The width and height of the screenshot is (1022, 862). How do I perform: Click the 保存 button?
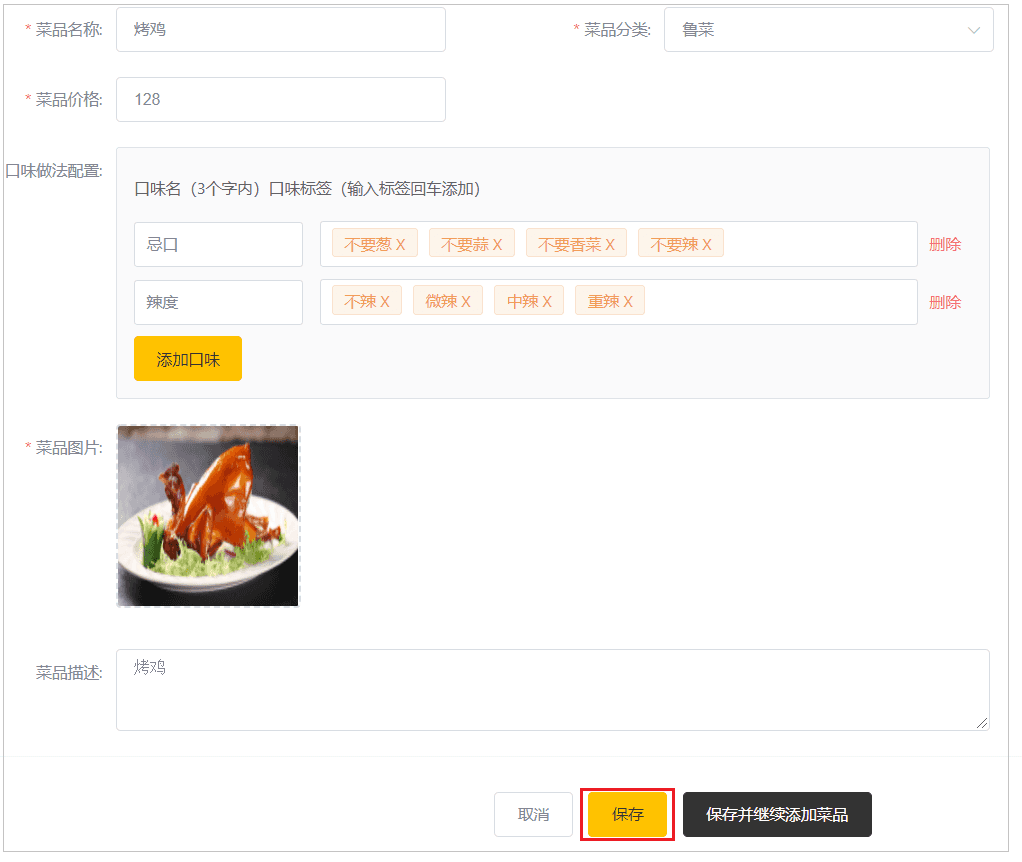point(628,815)
